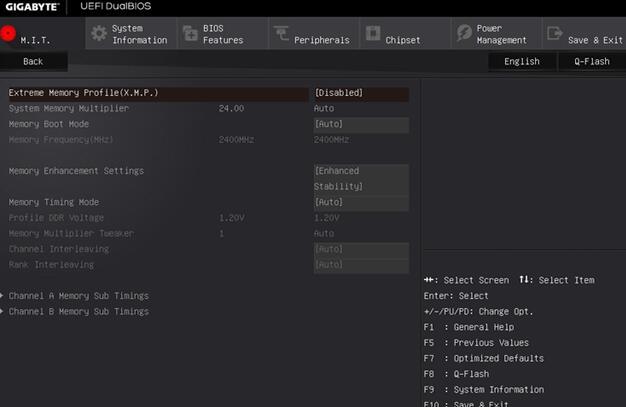The width and height of the screenshot is (626, 407).
Task: Select the Rank Interleaving Auto value
Action: [360, 265]
